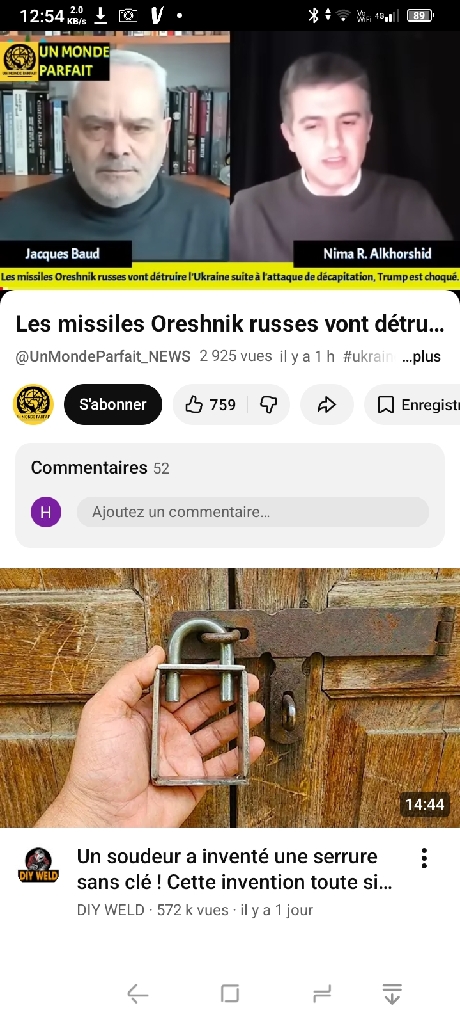This screenshot has width=460, height=1024.
Task: Share the video using arrow icon
Action: click(327, 405)
